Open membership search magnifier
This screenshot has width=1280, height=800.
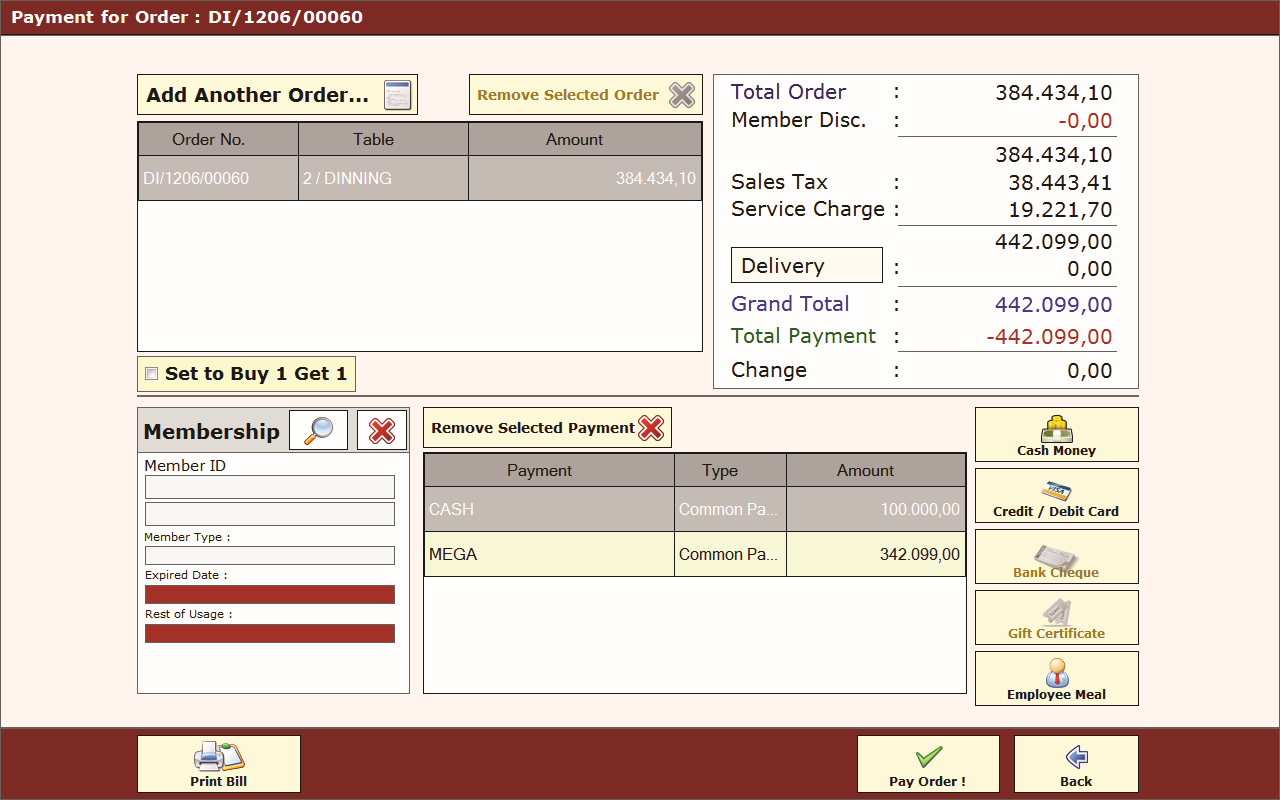click(x=319, y=431)
